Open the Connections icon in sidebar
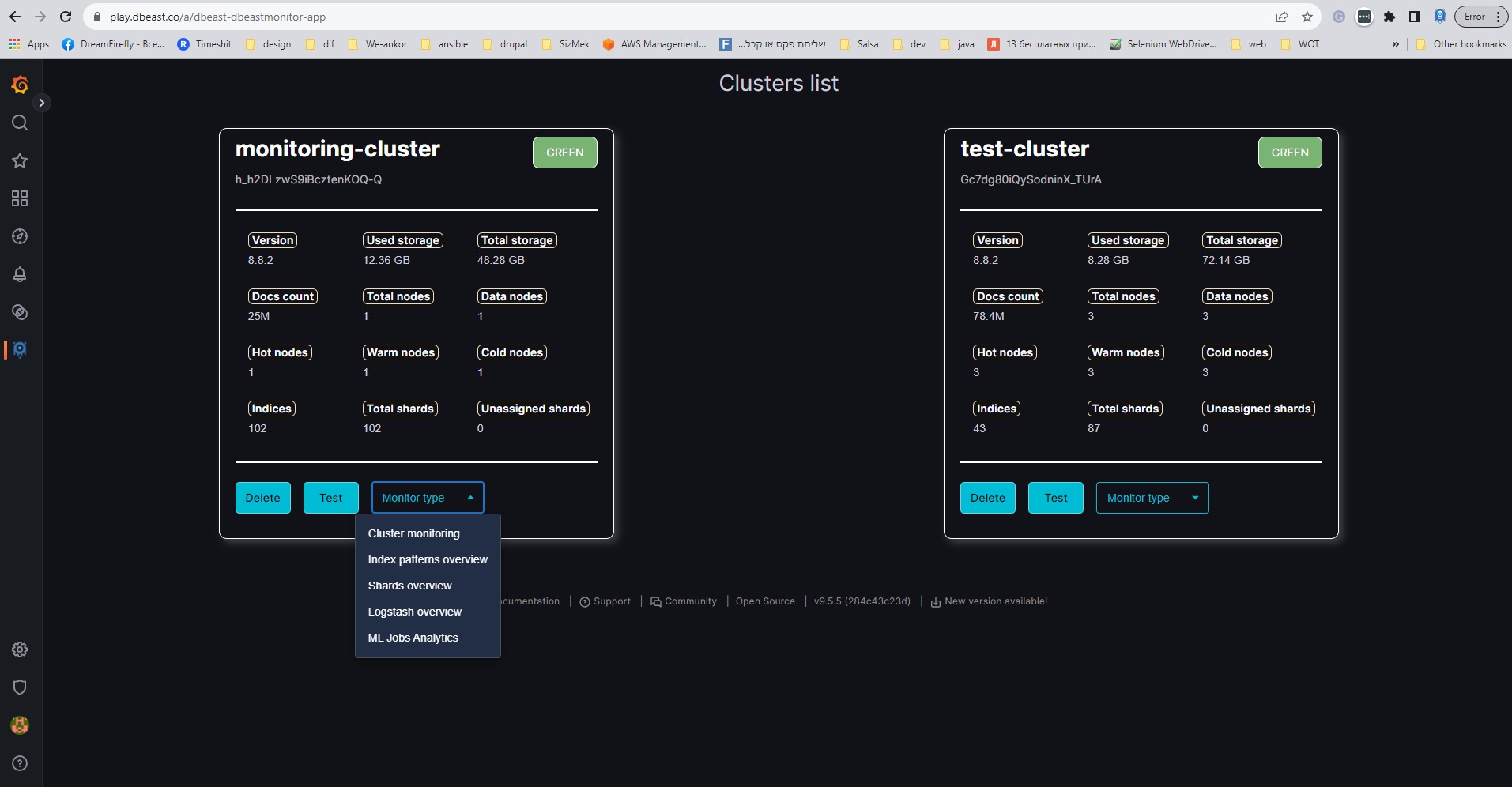Viewport: 1512px width, 787px height. pos(20,312)
